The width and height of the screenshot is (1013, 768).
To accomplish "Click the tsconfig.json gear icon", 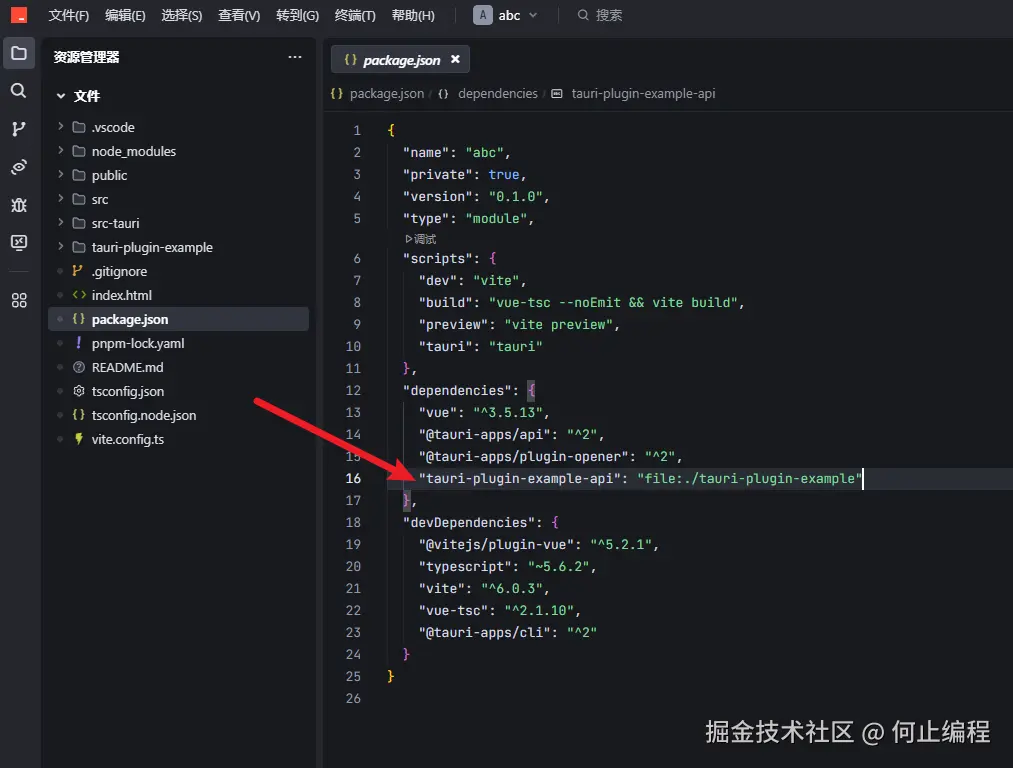I will (x=79, y=391).
